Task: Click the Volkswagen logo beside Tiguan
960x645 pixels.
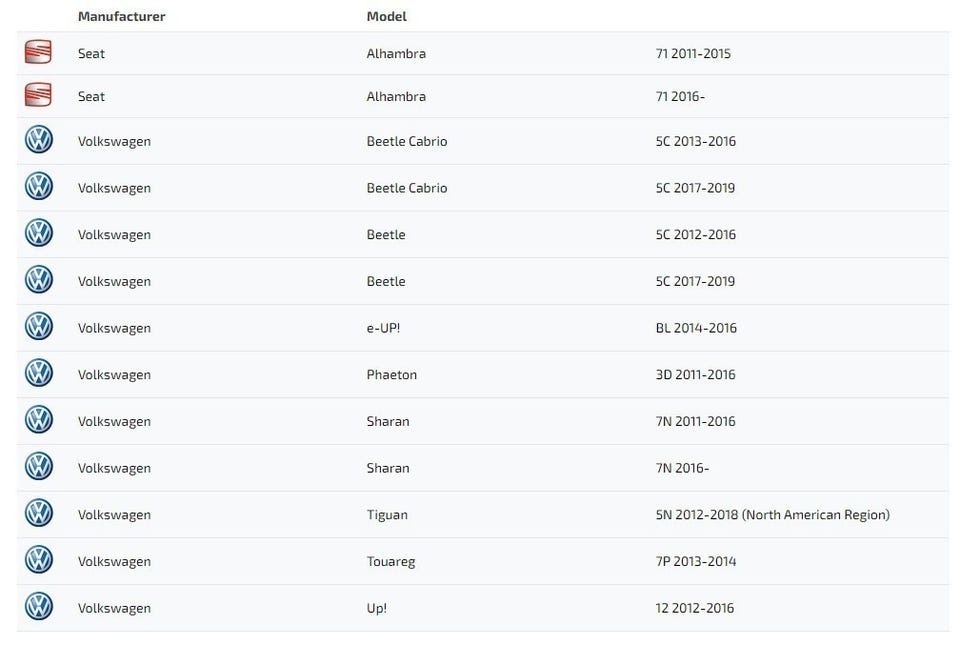Action: (39, 514)
